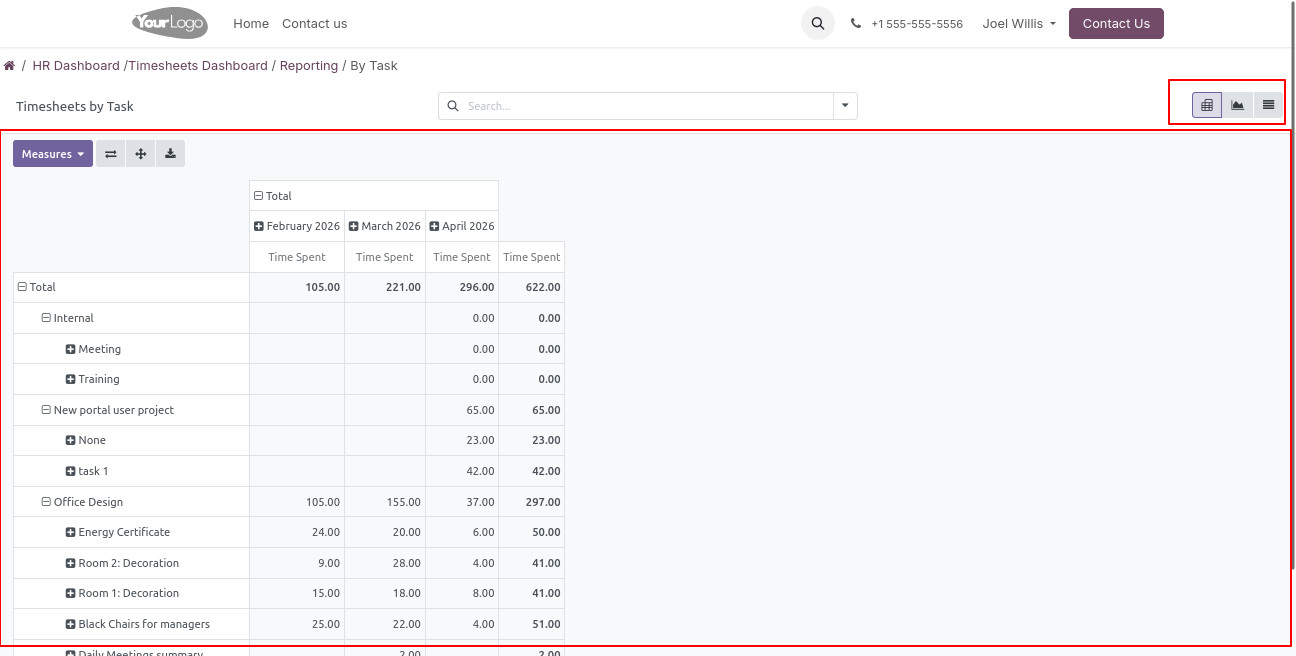Switch to list view icon
The image size is (1296, 656).
pos(1268,105)
